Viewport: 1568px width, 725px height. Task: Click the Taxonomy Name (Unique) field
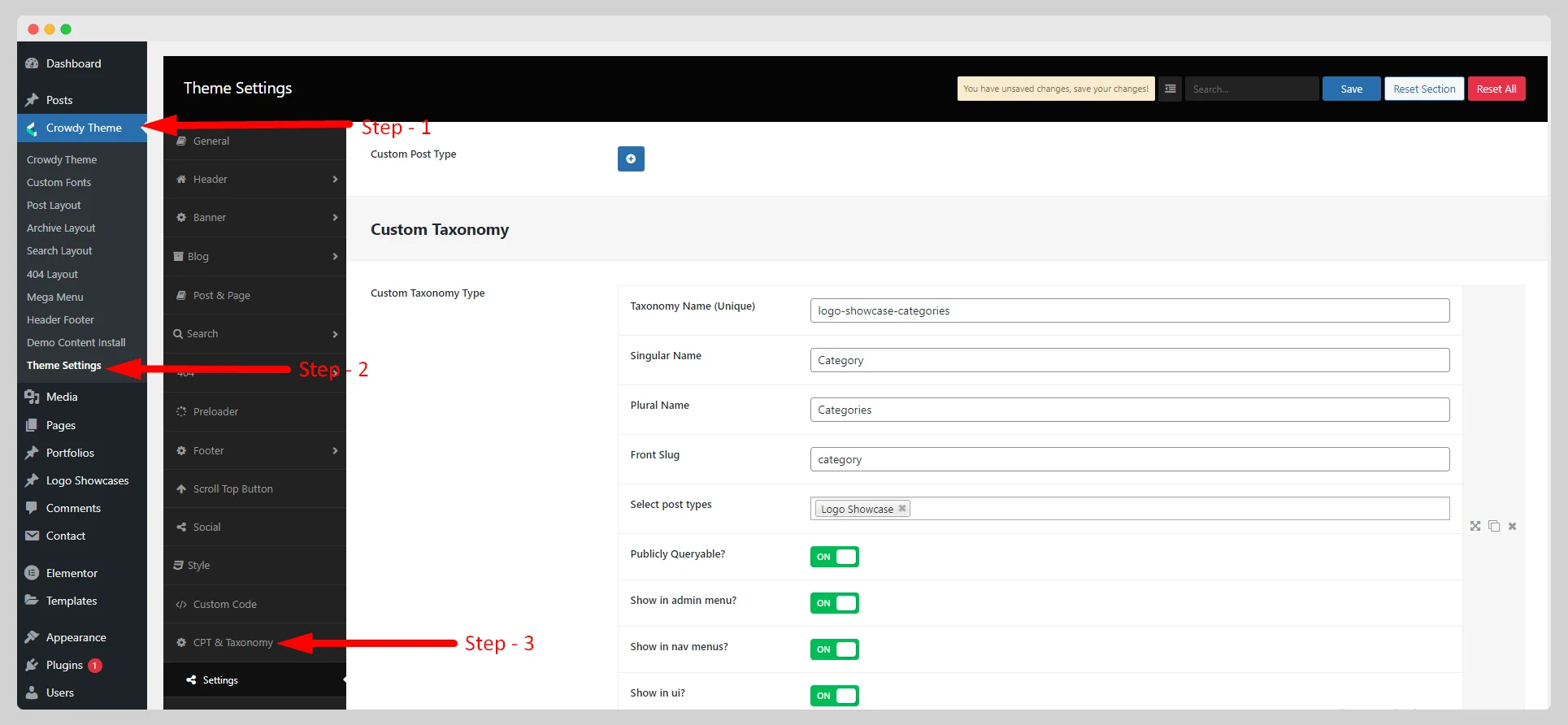pos(1130,310)
